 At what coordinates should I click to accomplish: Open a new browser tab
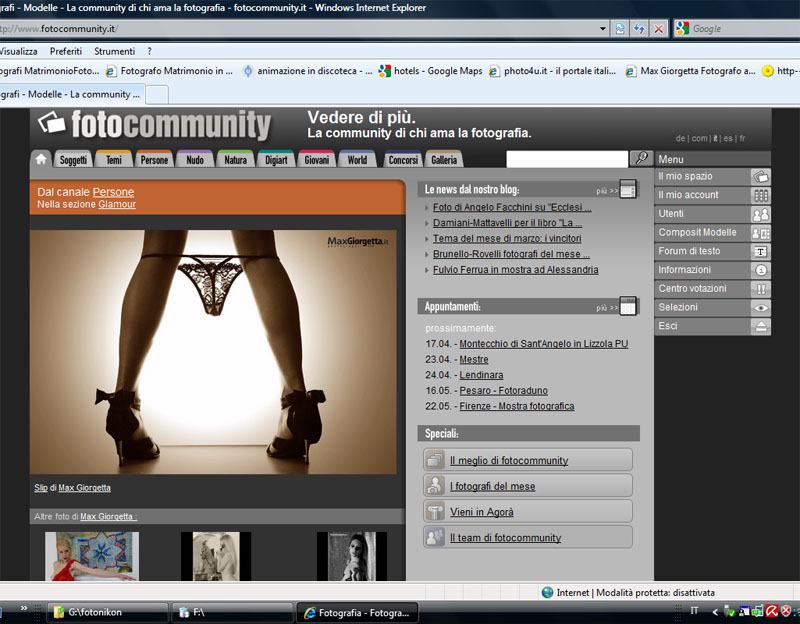[x=157, y=94]
